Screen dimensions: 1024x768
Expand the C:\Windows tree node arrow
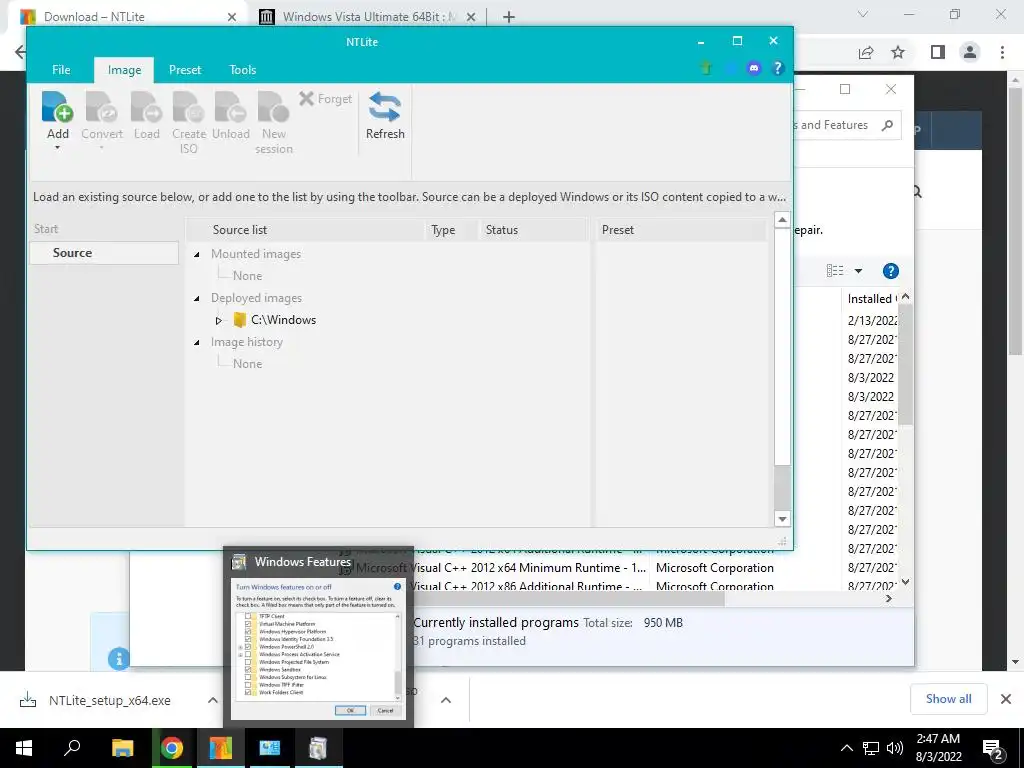click(219, 321)
